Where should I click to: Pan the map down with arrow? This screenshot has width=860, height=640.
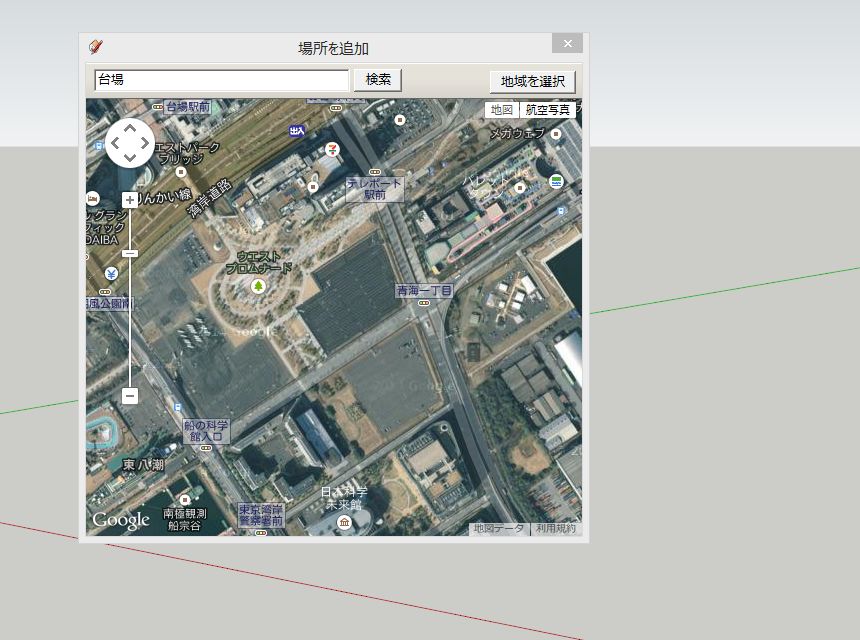coord(130,158)
